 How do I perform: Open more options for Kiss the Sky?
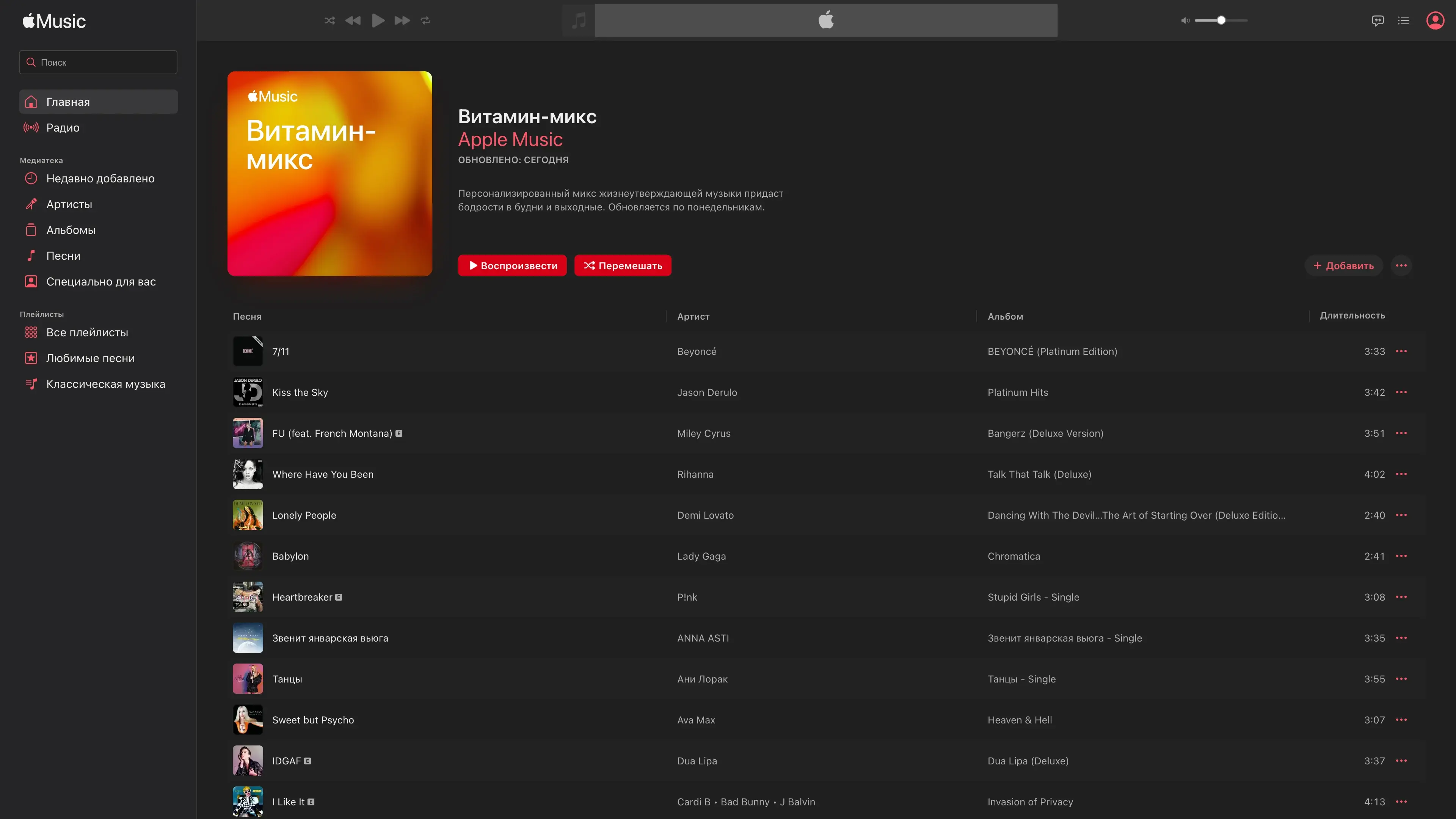click(1401, 392)
